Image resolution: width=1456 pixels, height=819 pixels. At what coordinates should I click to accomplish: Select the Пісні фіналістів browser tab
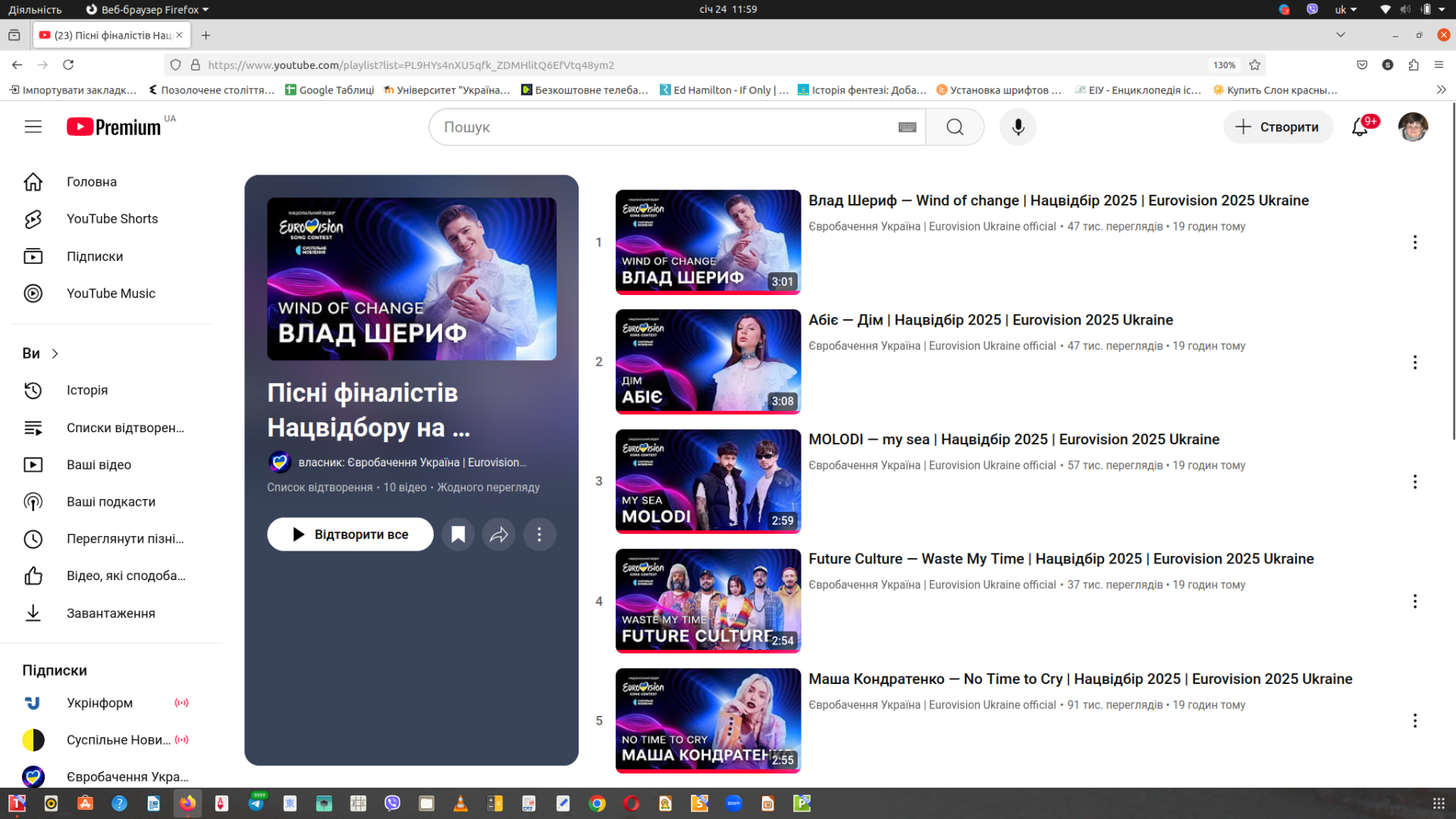point(112,35)
